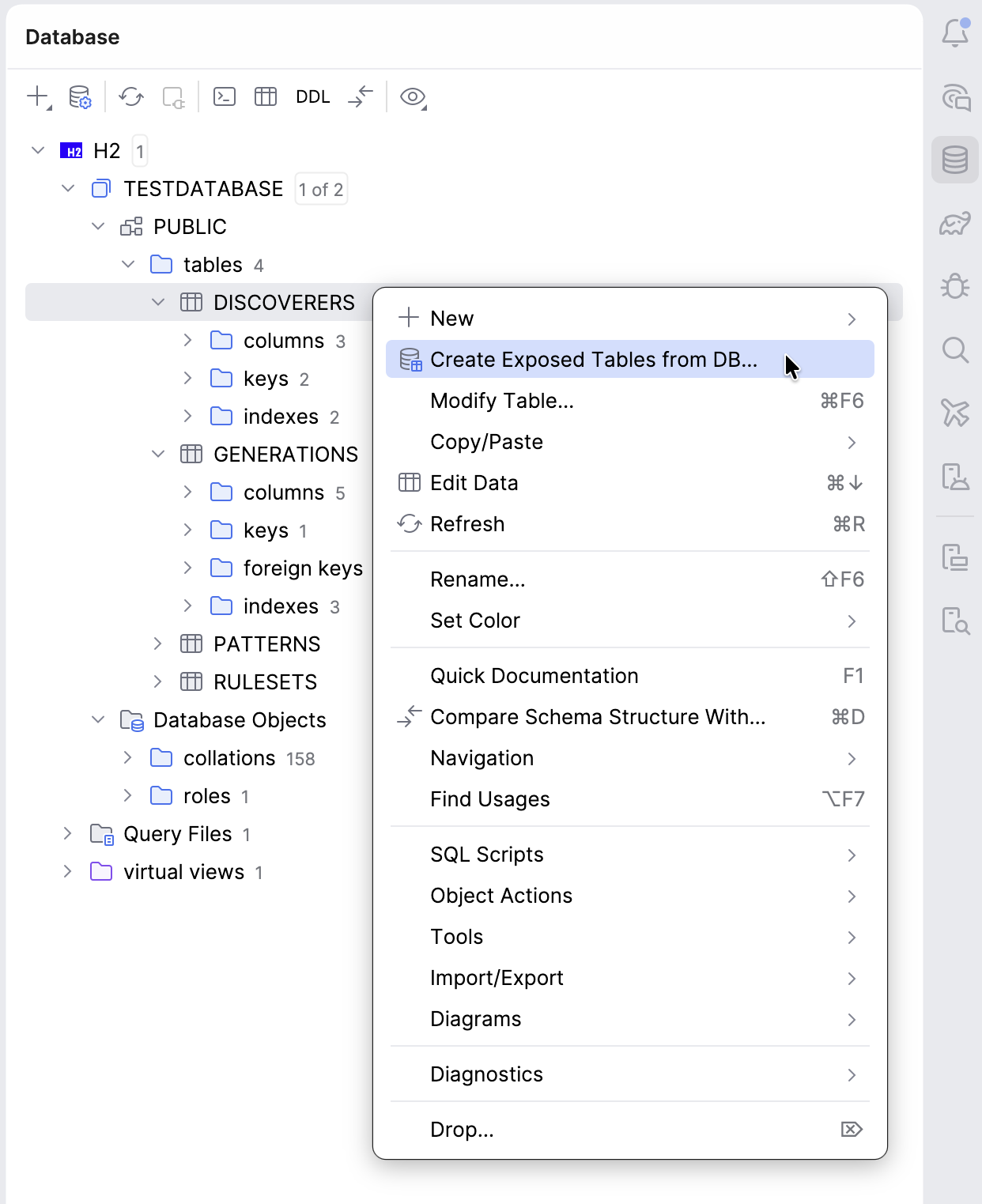This screenshot has height=1204, width=982.
Task: Click the Edit Data table toolbar icon
Action: (x=266, y=96)
